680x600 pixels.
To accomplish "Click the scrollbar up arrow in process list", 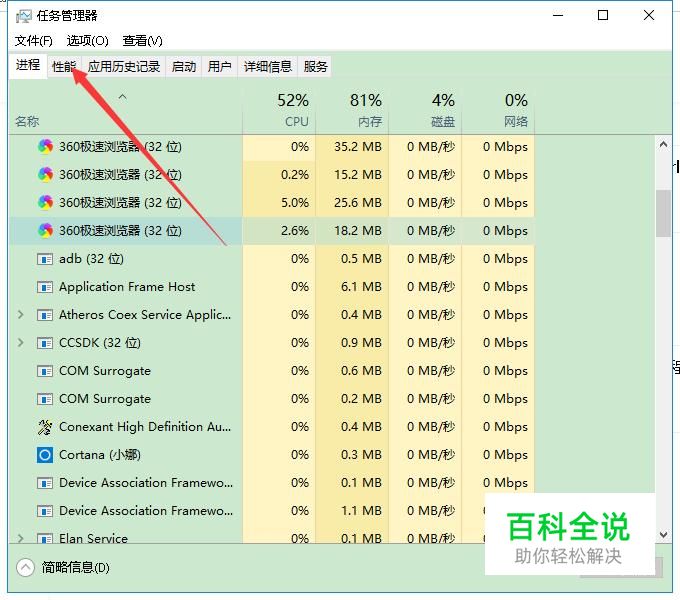I will point(663,144).
